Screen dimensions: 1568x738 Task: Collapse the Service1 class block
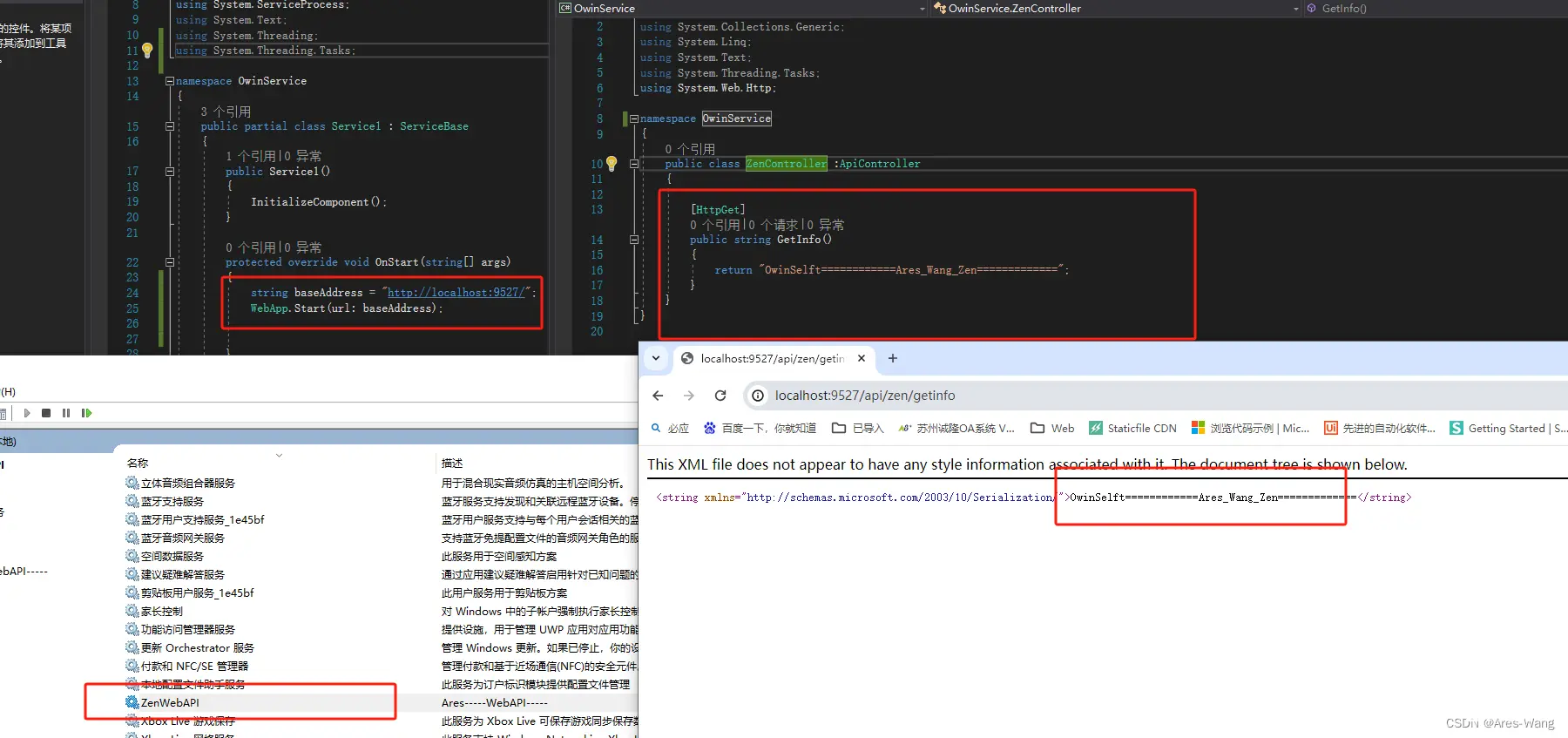click(x=170, y=126)
